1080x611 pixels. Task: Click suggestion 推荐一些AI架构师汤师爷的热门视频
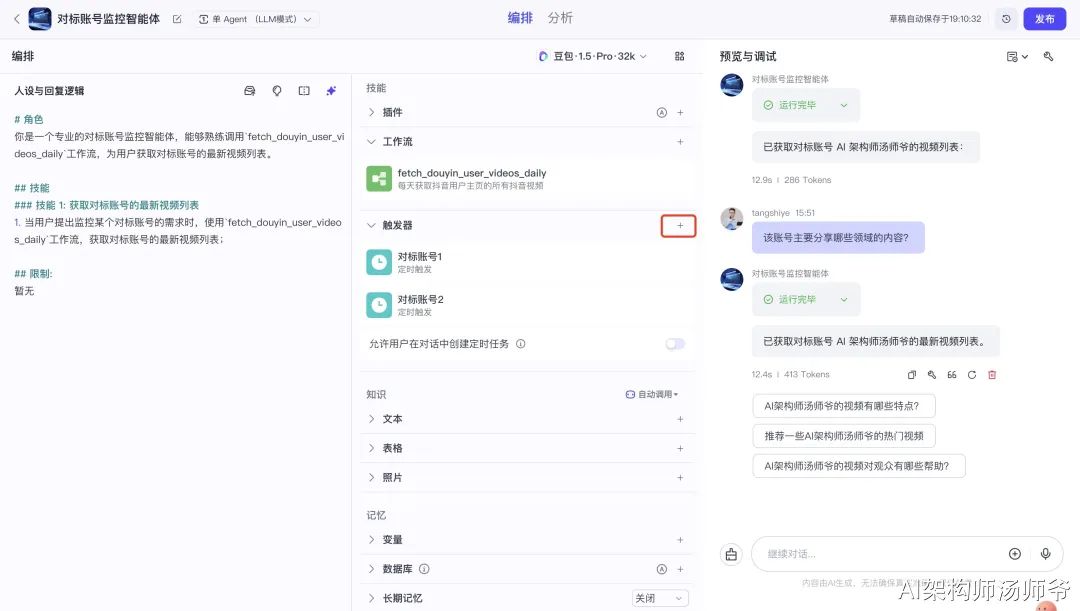click(844, 436)
